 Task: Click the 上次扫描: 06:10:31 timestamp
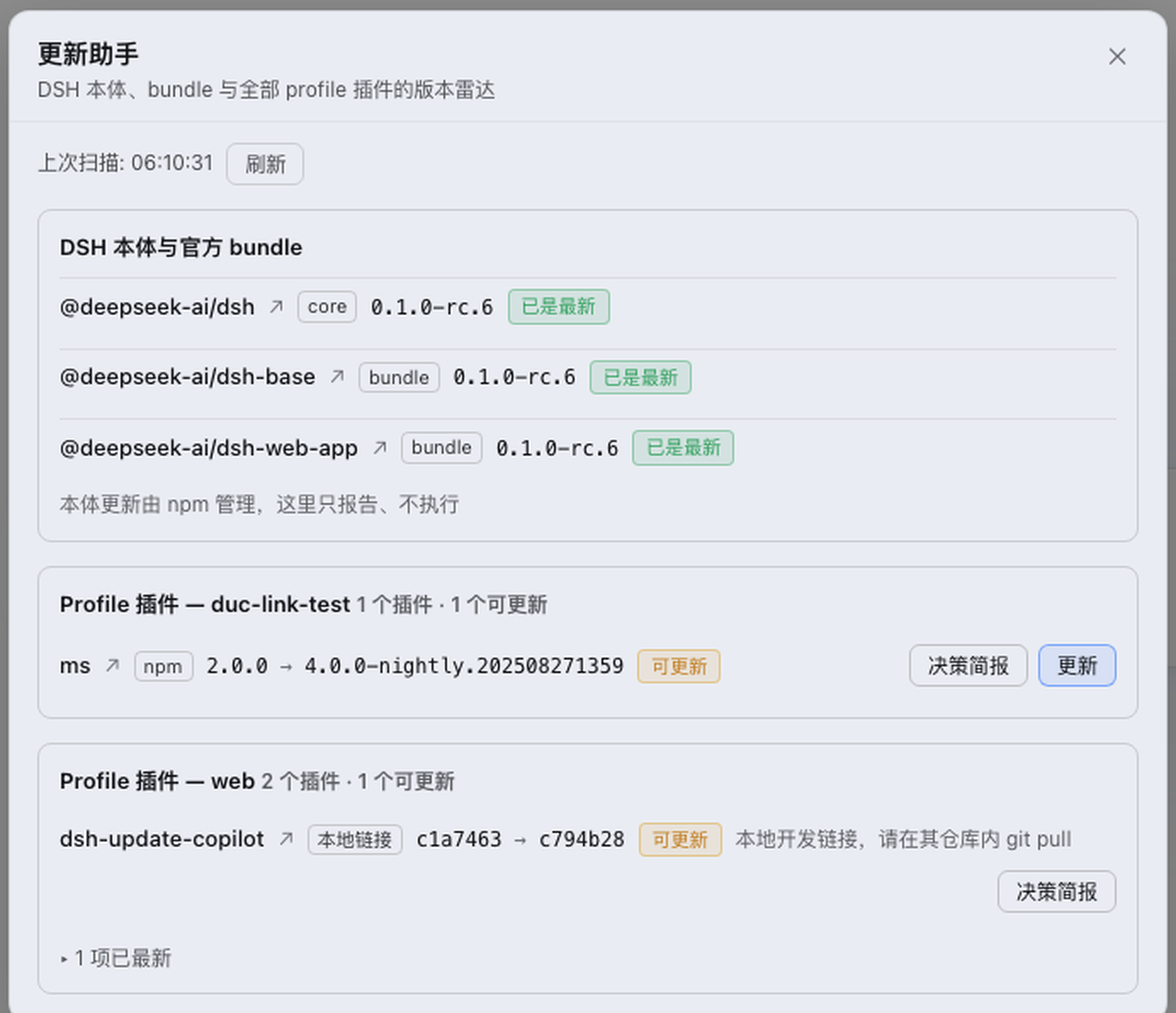[126, 162]
